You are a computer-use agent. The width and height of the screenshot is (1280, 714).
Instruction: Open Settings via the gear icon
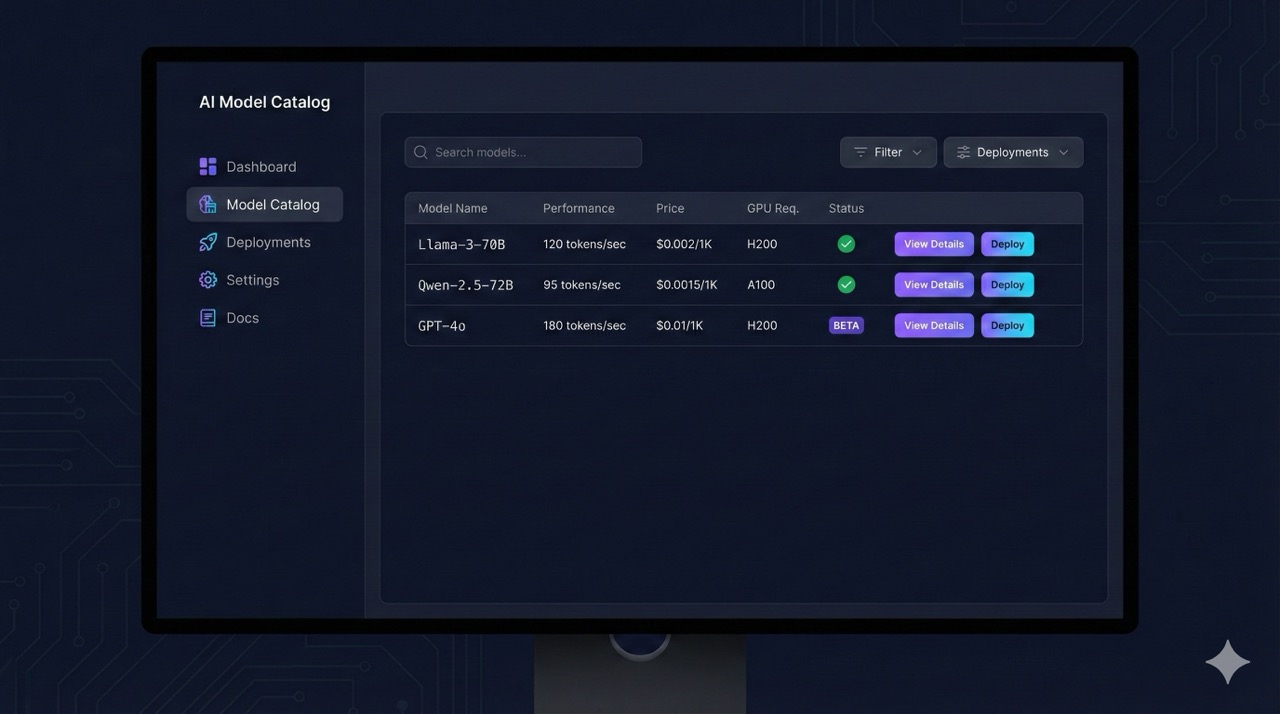pyautogui.click(x=208, y=279)
